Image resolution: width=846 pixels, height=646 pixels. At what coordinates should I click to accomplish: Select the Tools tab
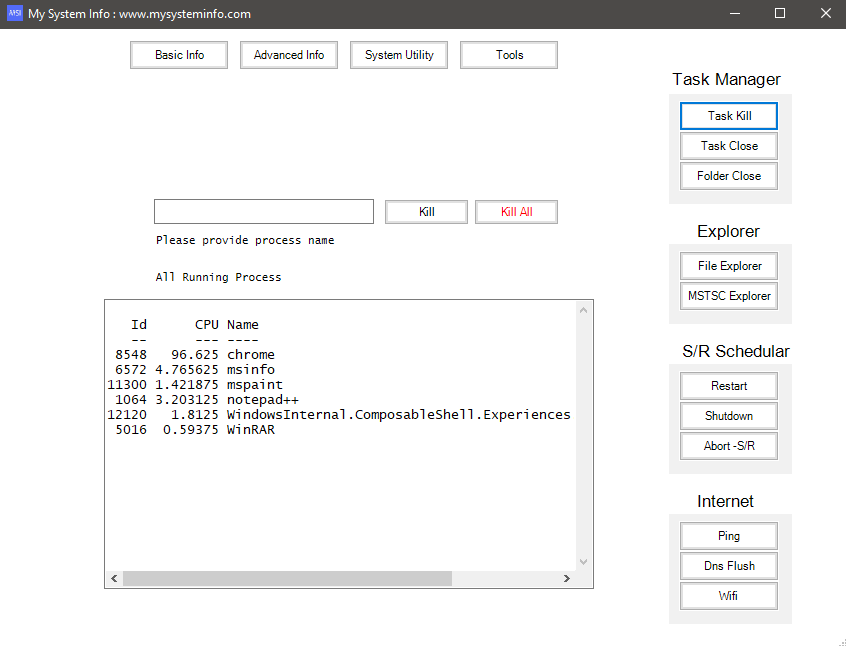(x=509, y=55)
